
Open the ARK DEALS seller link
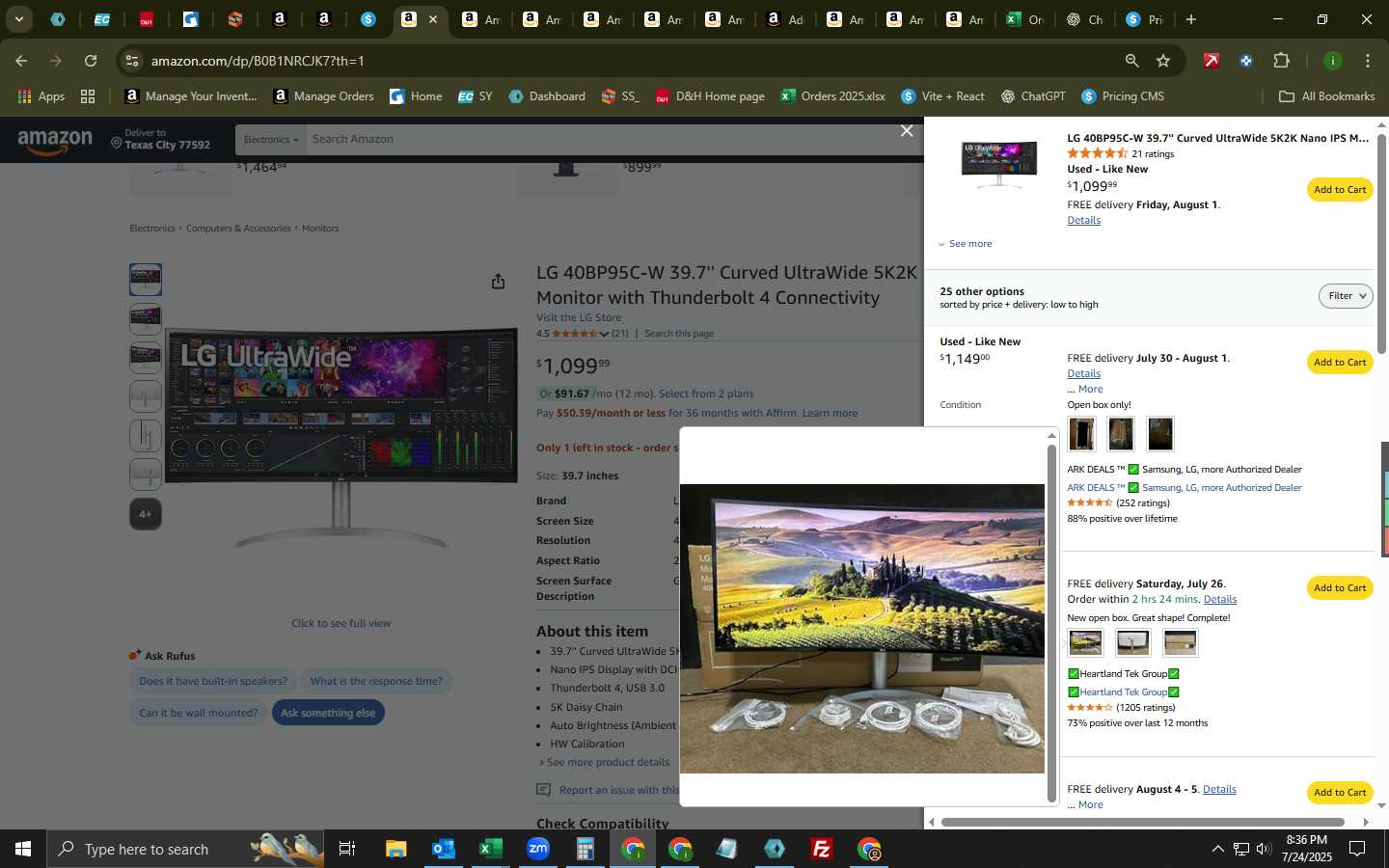point(1185,488)
